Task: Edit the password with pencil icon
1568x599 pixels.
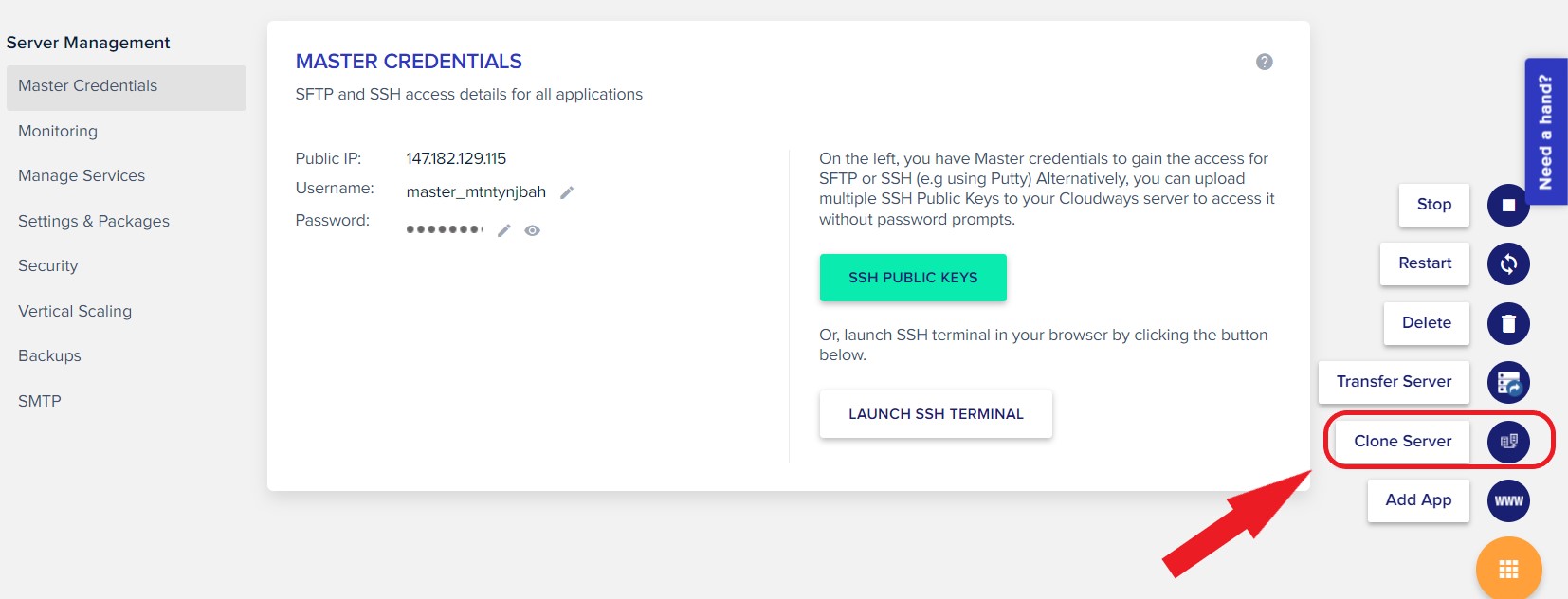Action: point(504,230)
